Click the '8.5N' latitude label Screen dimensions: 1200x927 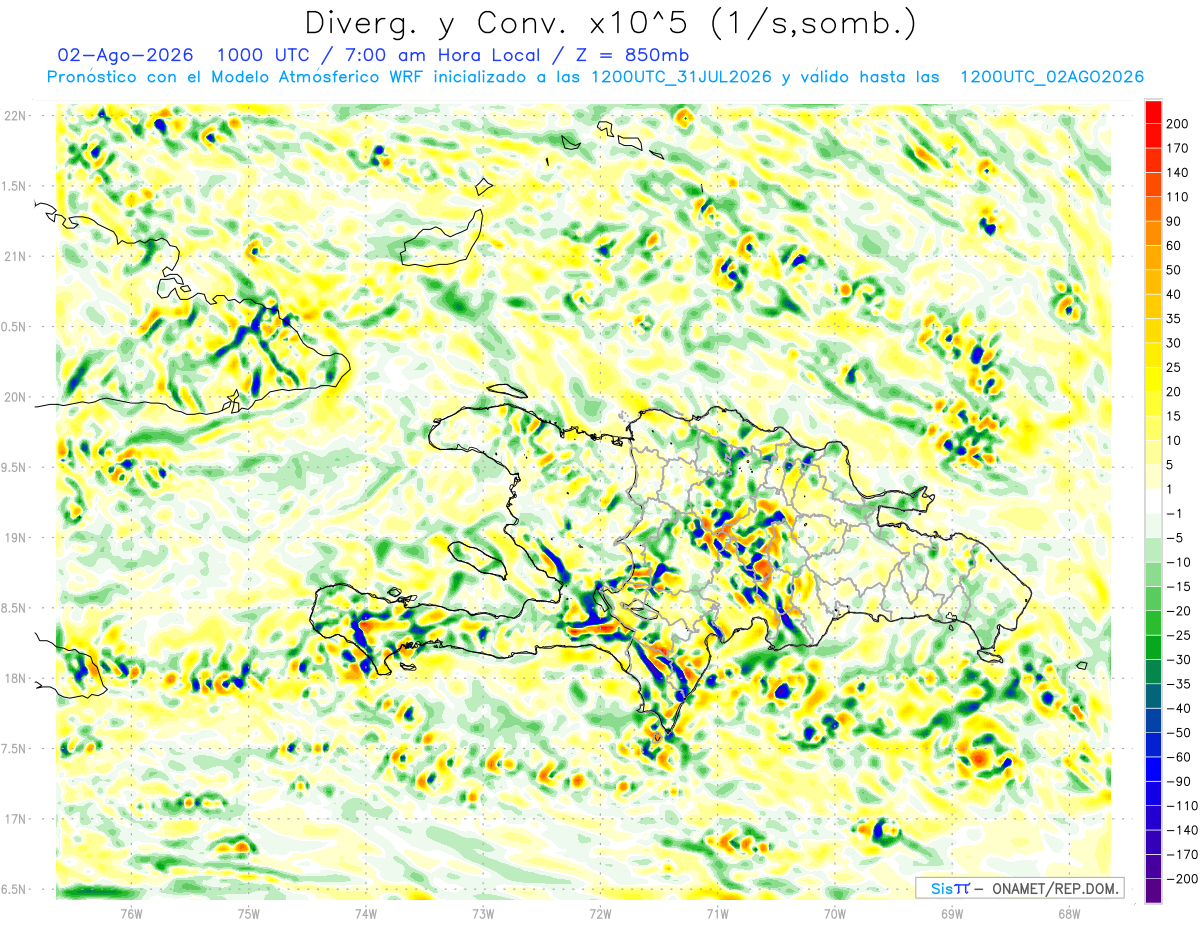point(15,608)
